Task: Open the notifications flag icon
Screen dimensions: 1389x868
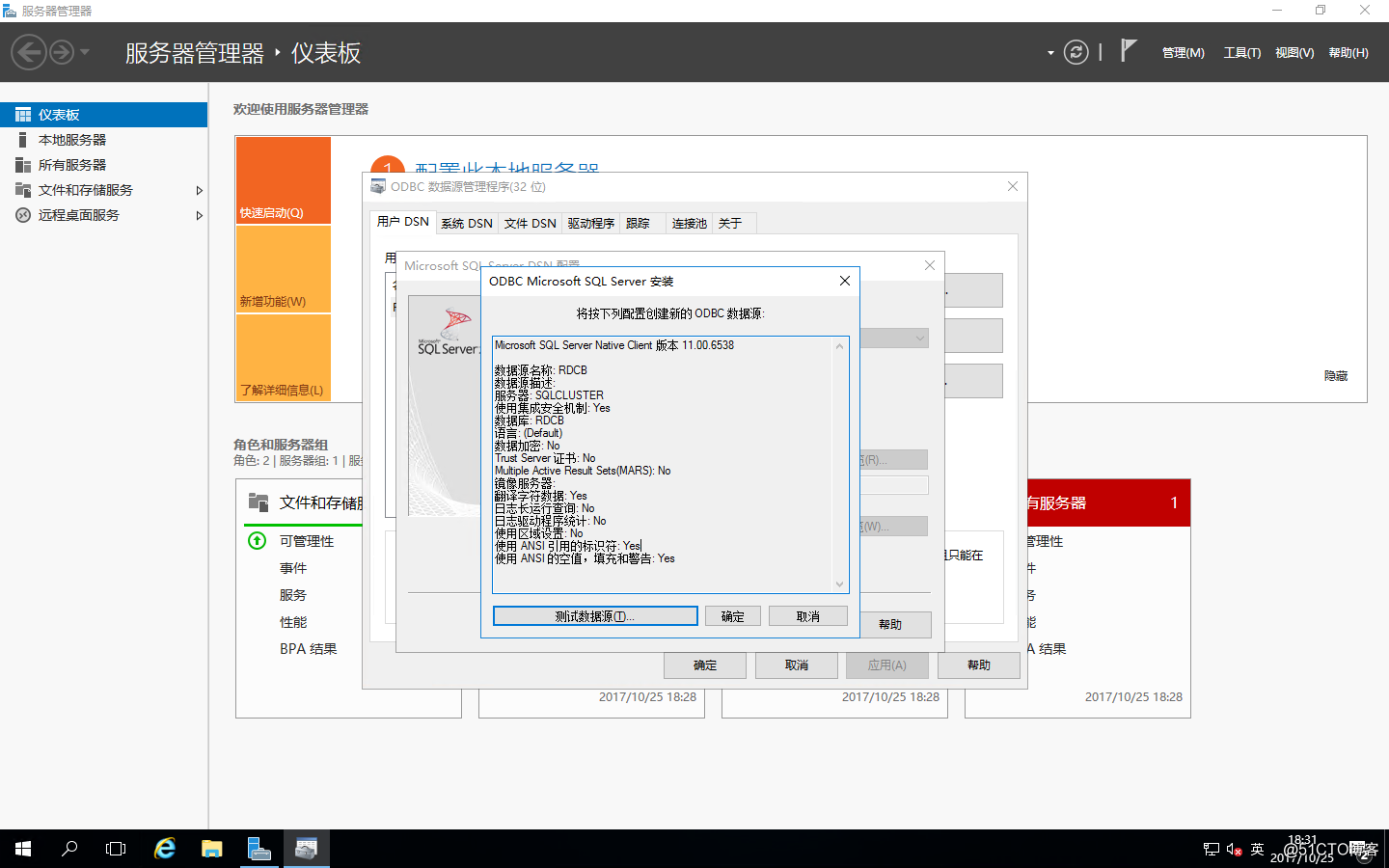Action: pyautogui.click(x=1128, y=50)
